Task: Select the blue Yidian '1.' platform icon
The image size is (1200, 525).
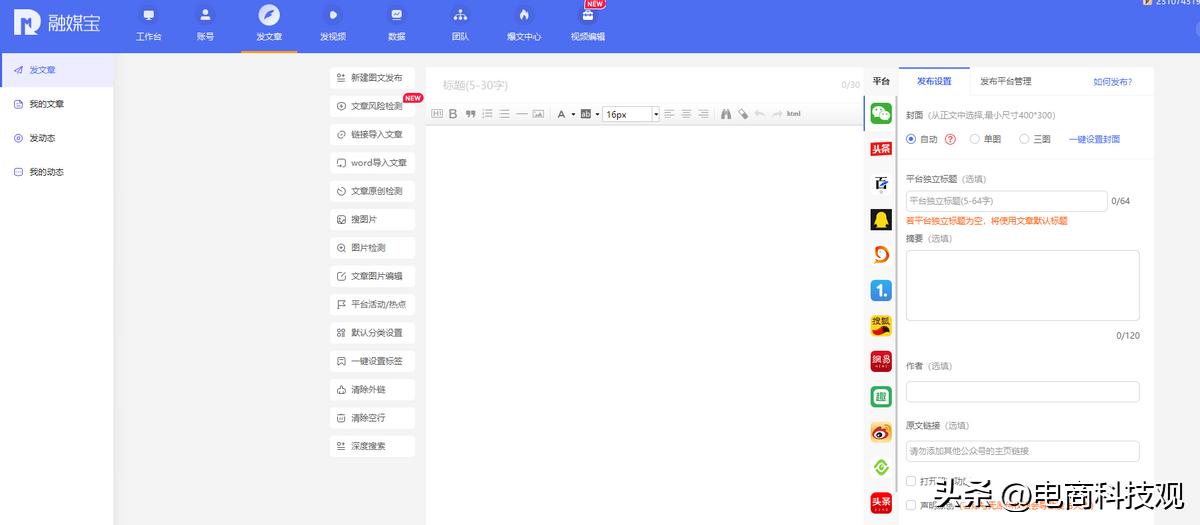Action: pyautogui.click(x=881, y=291)
